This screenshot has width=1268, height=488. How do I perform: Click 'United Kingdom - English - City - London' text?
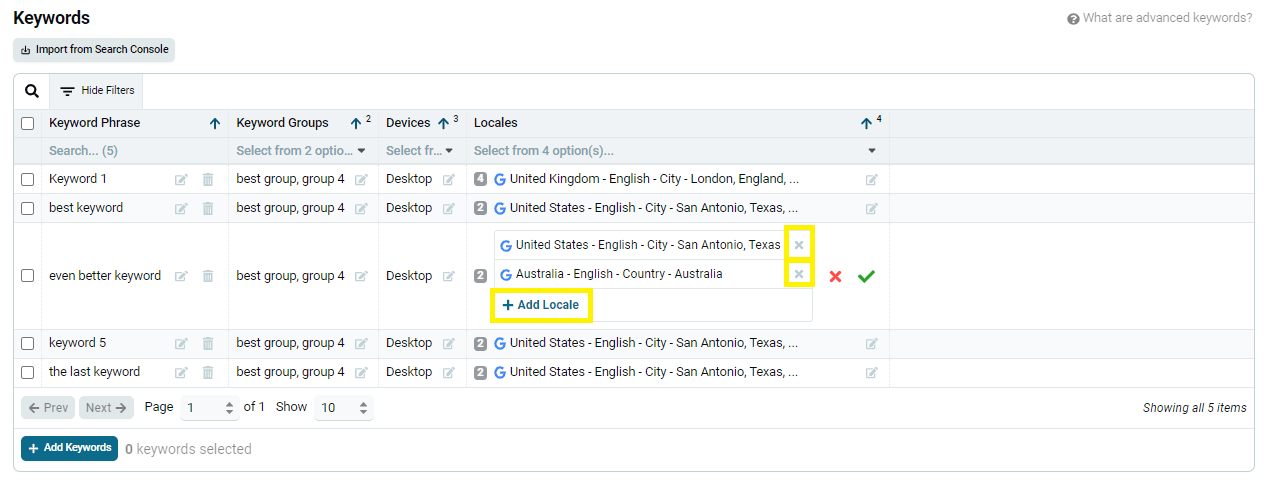click(x=654, y=179)
